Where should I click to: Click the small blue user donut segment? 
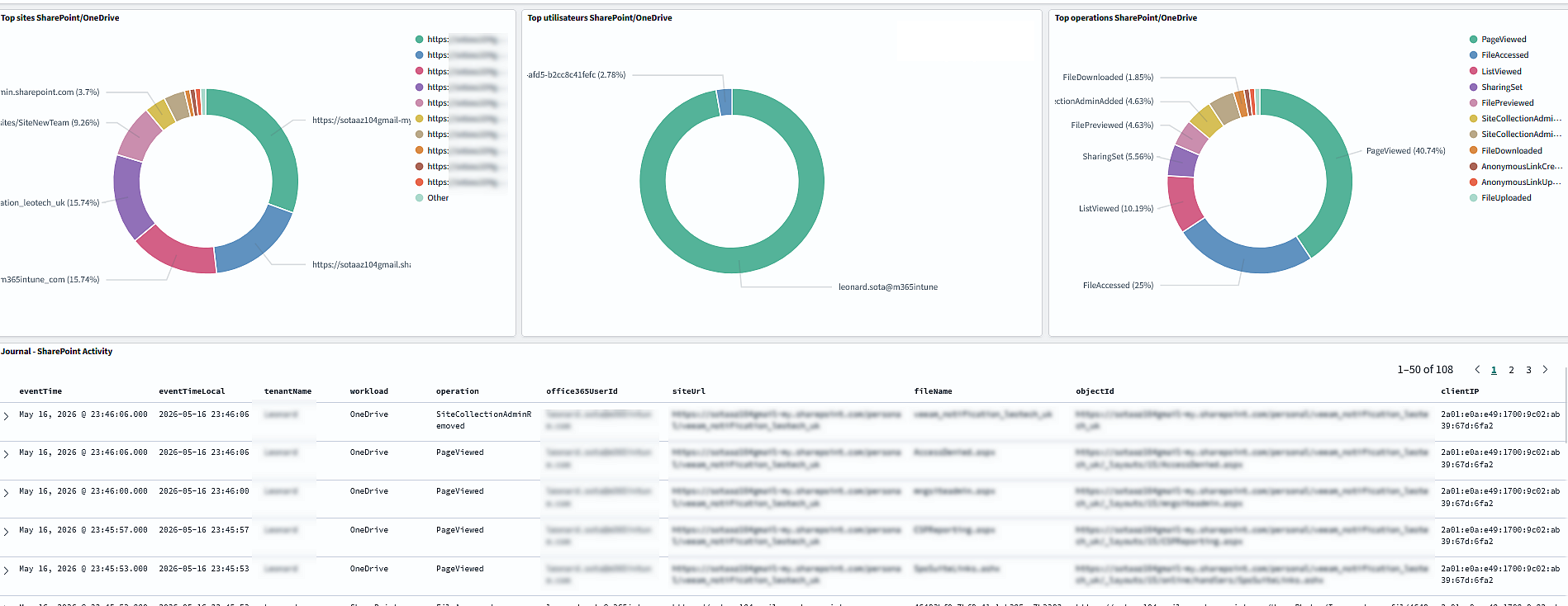tap(725, 102)
